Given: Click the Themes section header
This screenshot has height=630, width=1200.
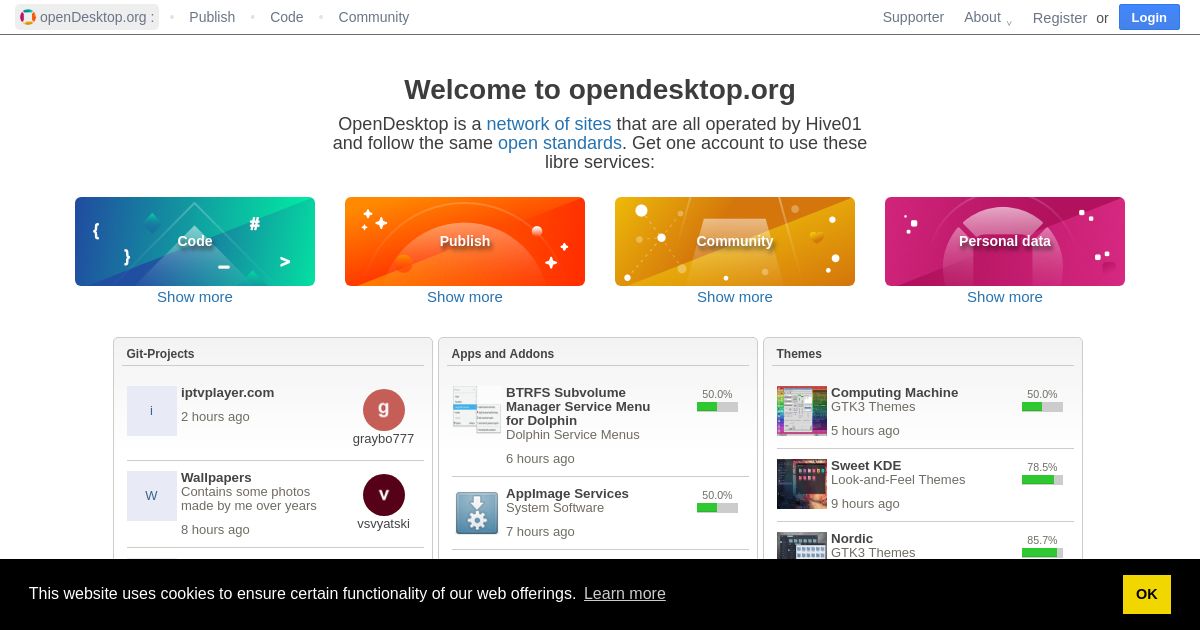Looking at the screenshot, I should tap(799, 354).
